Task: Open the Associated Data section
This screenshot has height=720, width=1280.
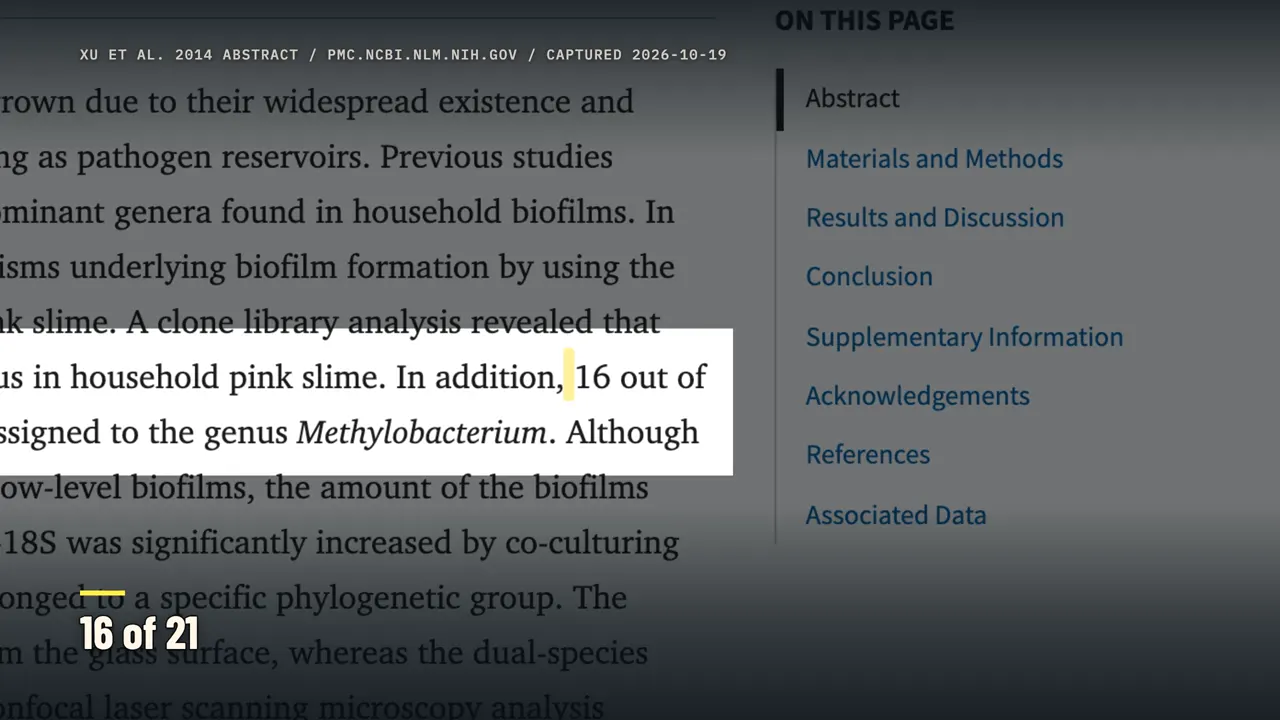Action: tap(896, 515)
